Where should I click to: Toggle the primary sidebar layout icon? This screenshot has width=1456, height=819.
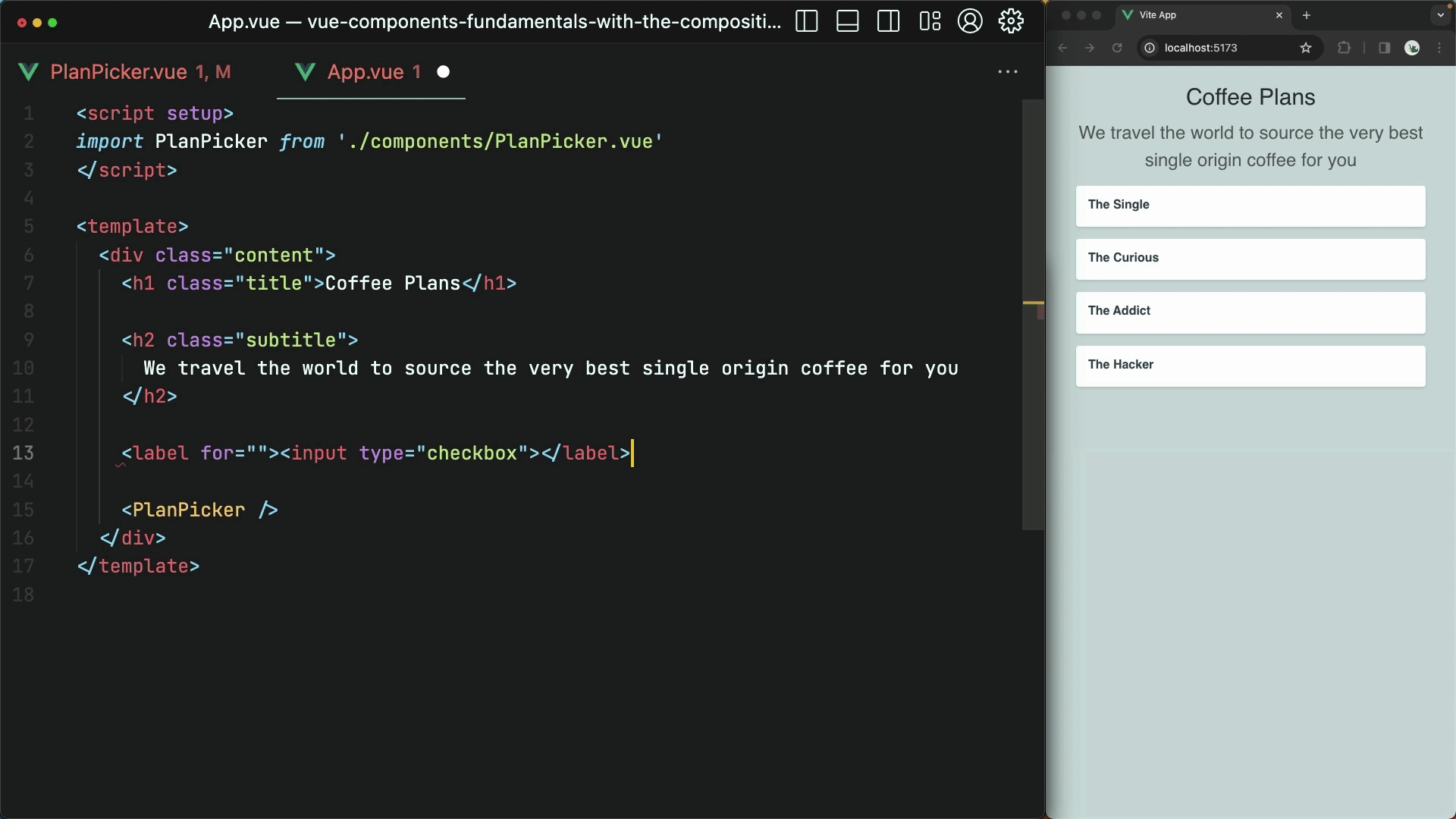pos(806,21)
